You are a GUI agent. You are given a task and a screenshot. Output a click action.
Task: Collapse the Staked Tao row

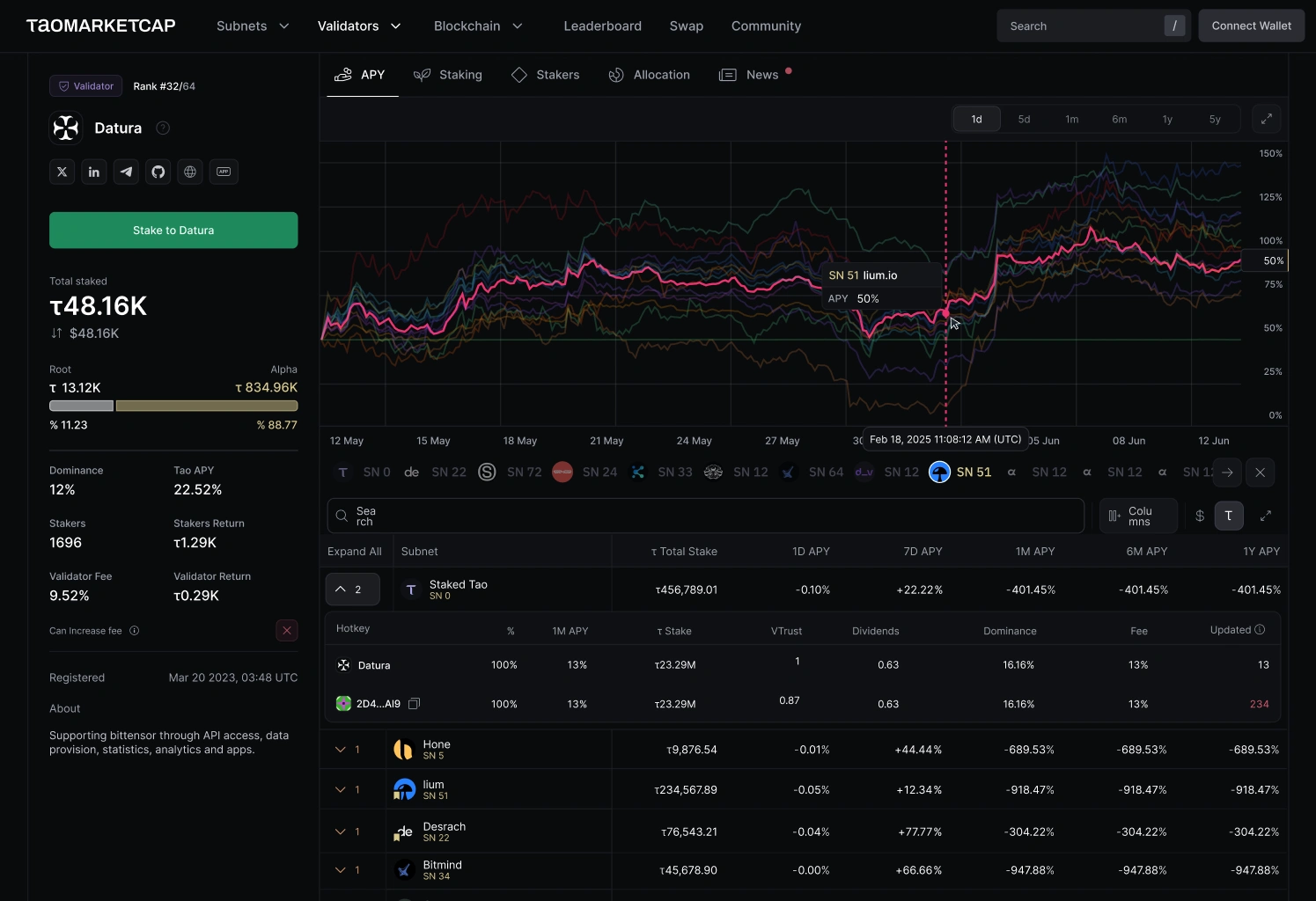pyautogui.click(x=353, y=590)
